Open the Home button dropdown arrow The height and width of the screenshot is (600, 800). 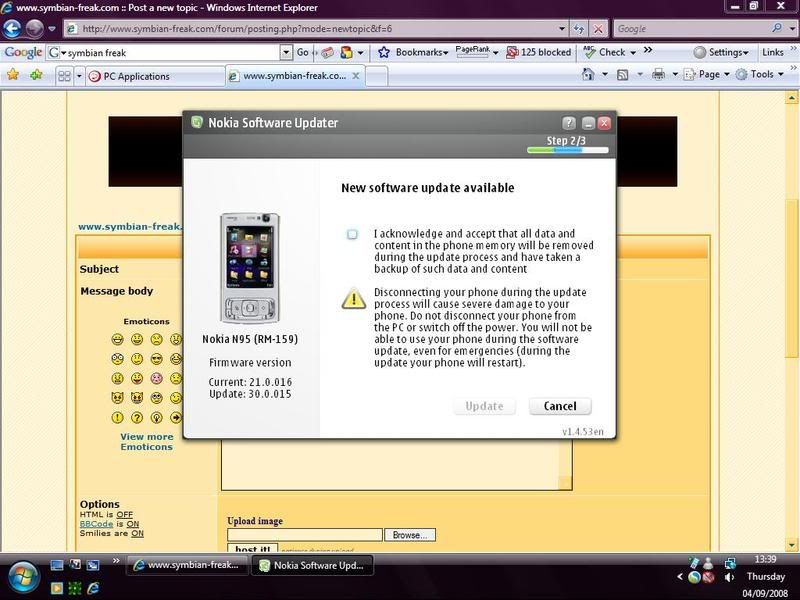[605, 75]
